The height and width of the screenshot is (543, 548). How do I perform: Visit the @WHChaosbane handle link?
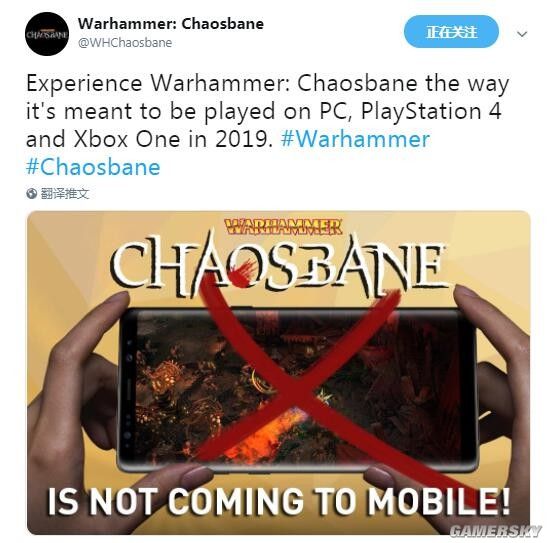pos(125,43)
